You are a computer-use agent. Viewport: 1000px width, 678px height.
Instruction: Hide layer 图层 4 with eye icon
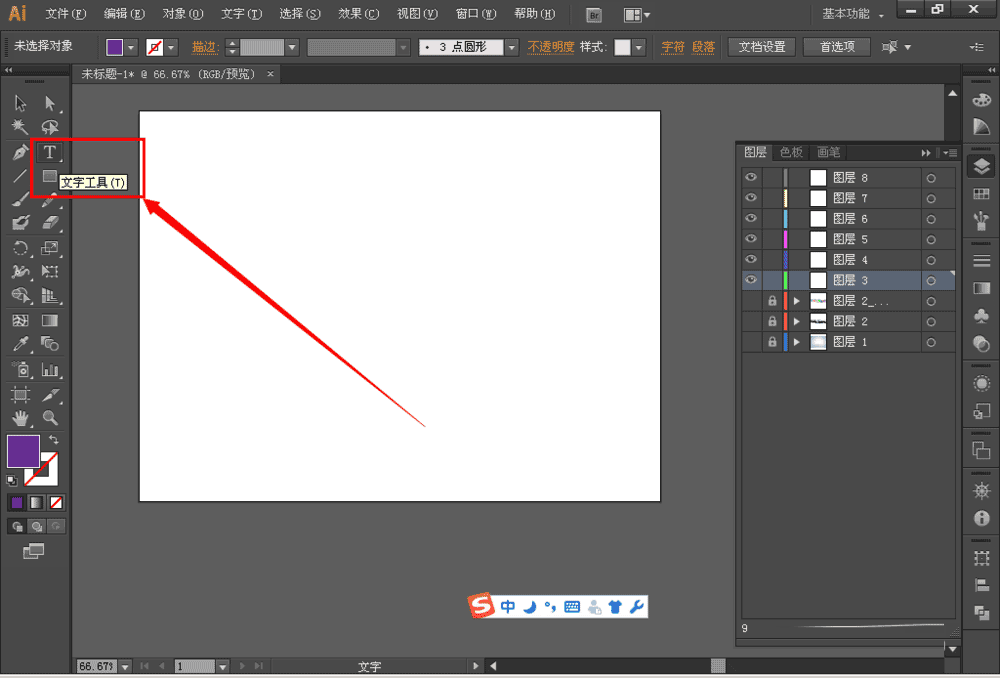tap(751, 259)
